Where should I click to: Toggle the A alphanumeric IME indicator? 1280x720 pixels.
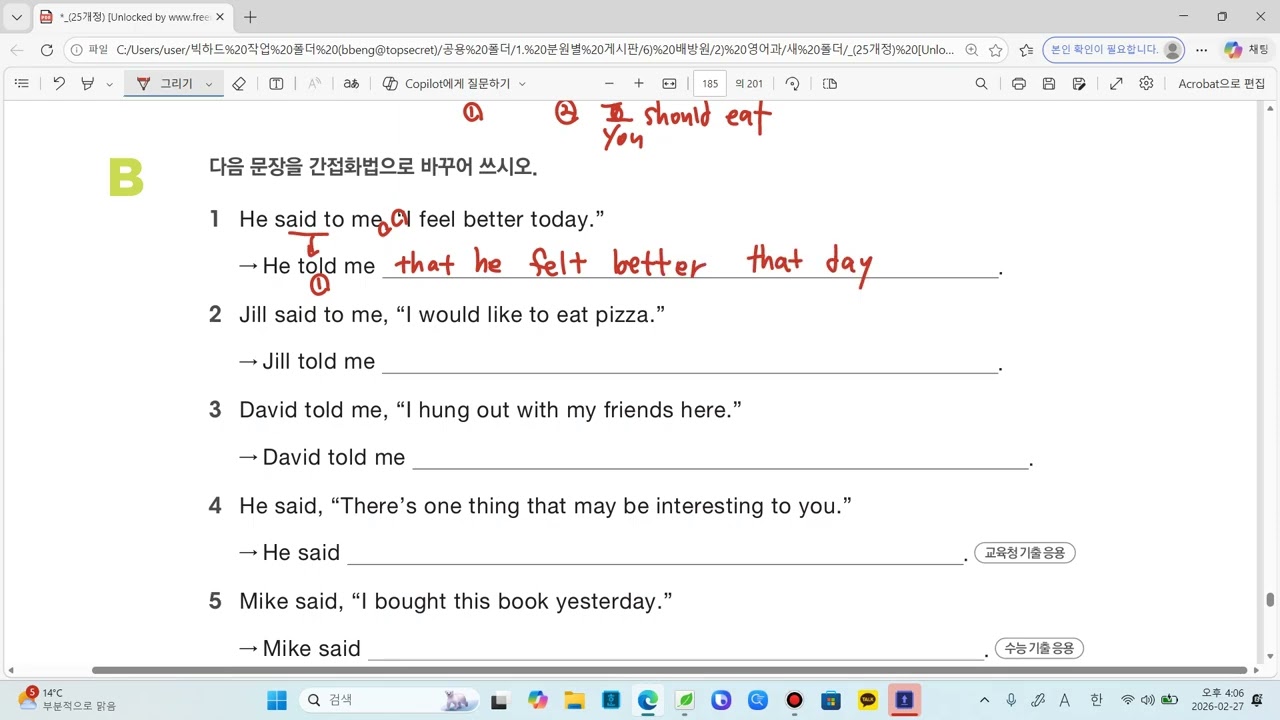(x=1065, y=700)
